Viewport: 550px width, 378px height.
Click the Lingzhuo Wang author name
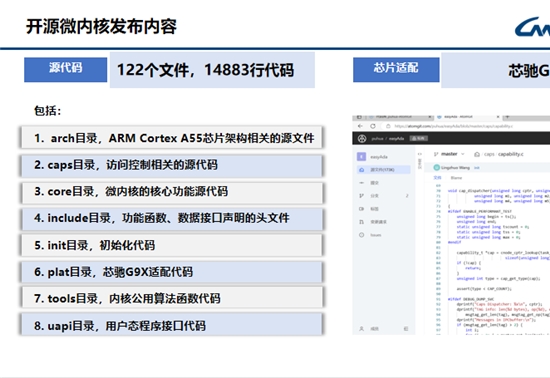pyautogui.click(x=455, y=168)
